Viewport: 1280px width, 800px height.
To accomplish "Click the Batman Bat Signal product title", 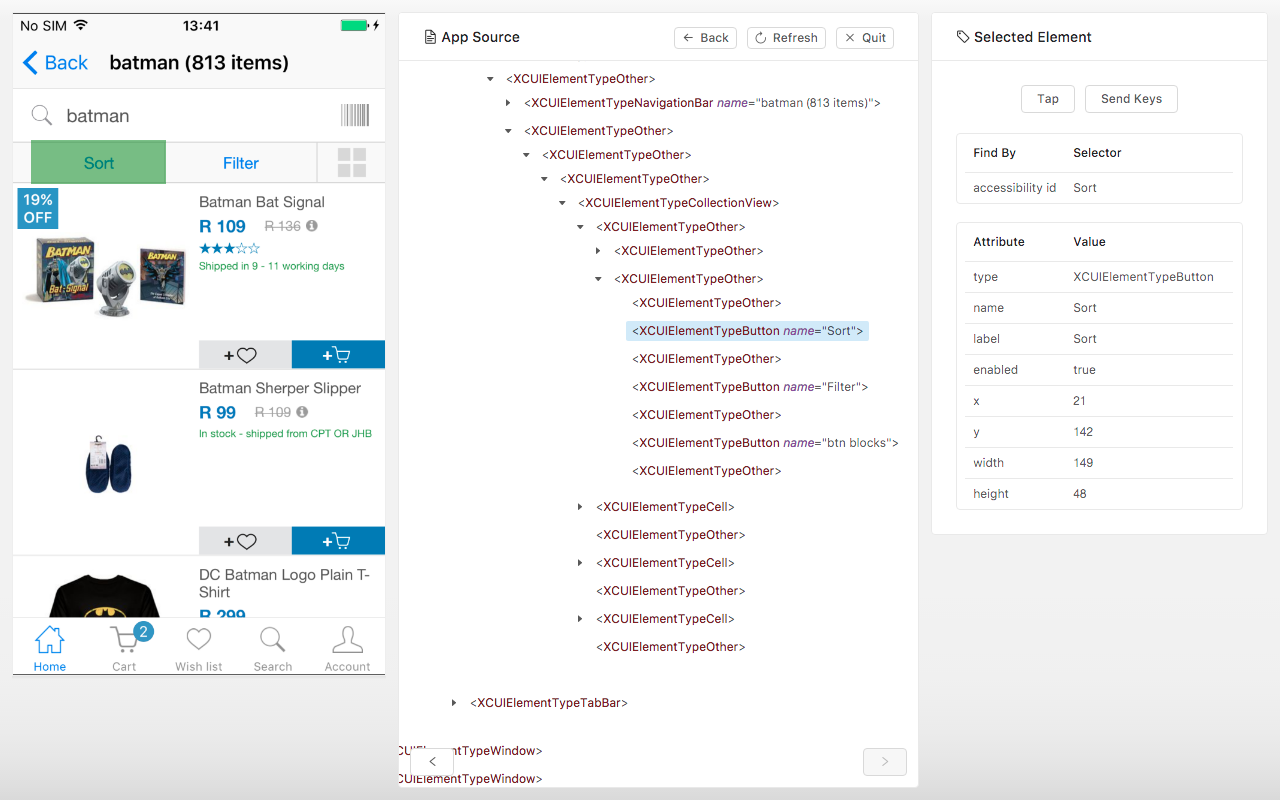I will [262, 202].
